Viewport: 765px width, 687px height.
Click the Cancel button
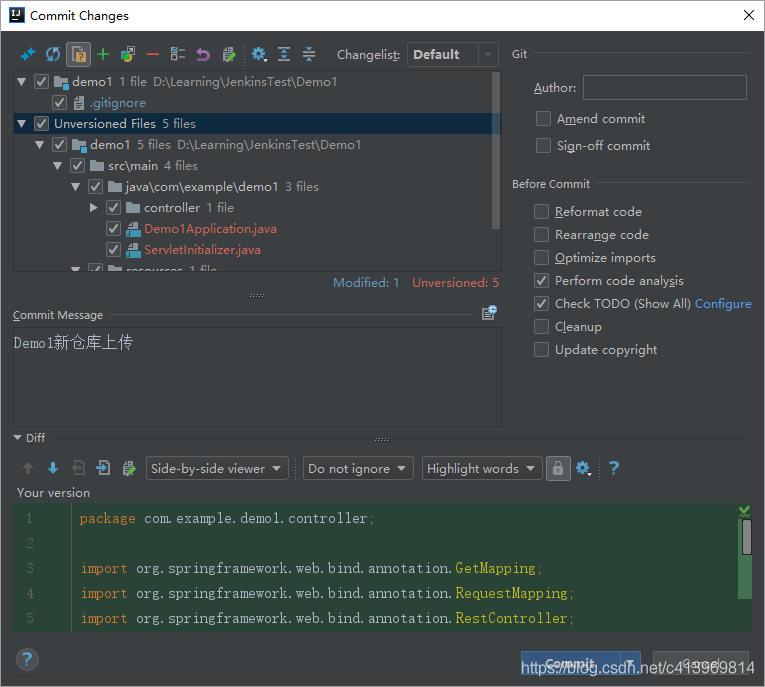pos(701,663)
